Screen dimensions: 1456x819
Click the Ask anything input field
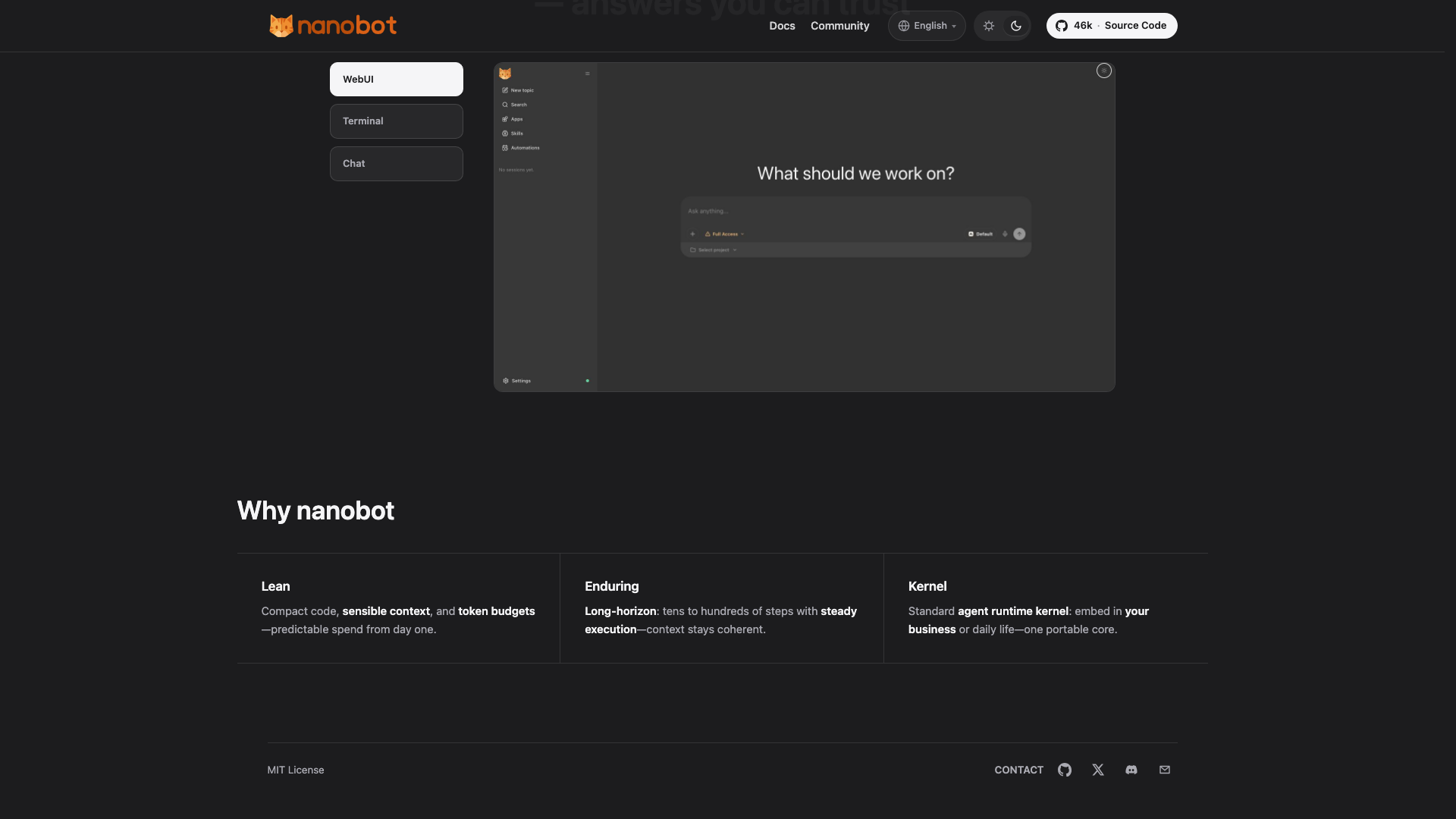855,212
